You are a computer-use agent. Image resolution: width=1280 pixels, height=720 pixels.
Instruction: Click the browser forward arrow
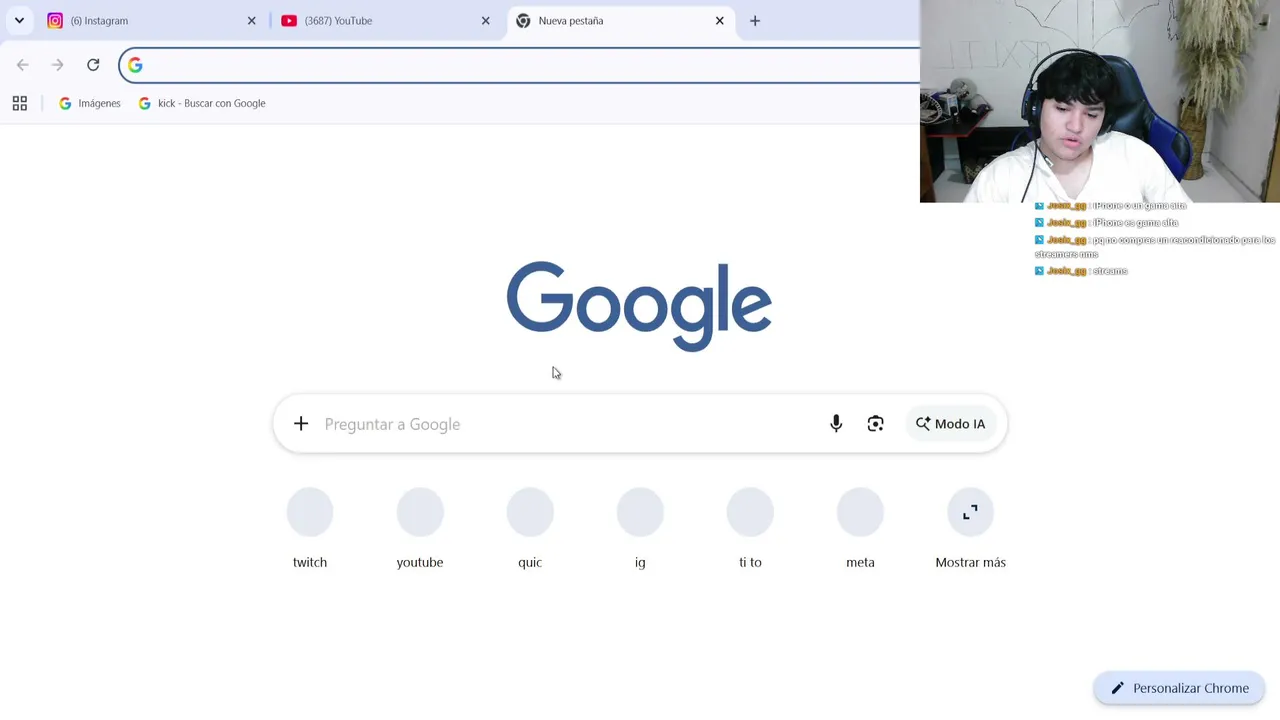(x=58, y=65)
